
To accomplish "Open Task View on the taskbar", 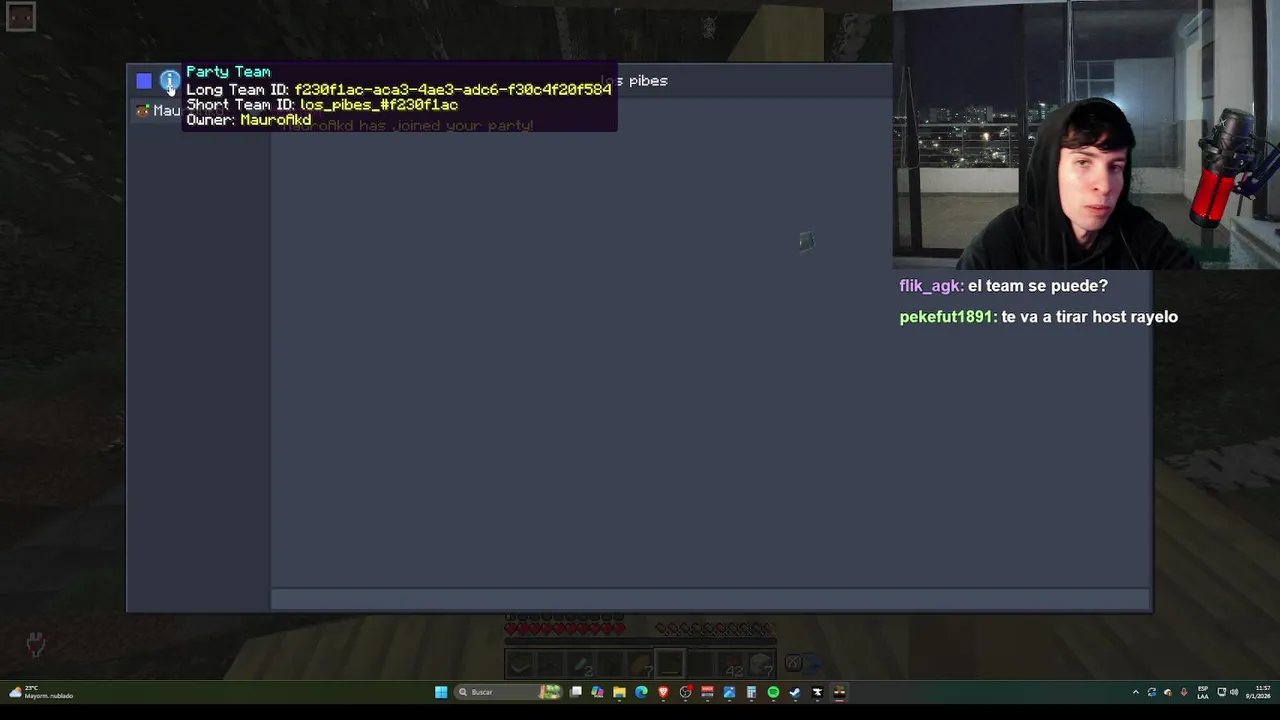I will click(576, 692).
